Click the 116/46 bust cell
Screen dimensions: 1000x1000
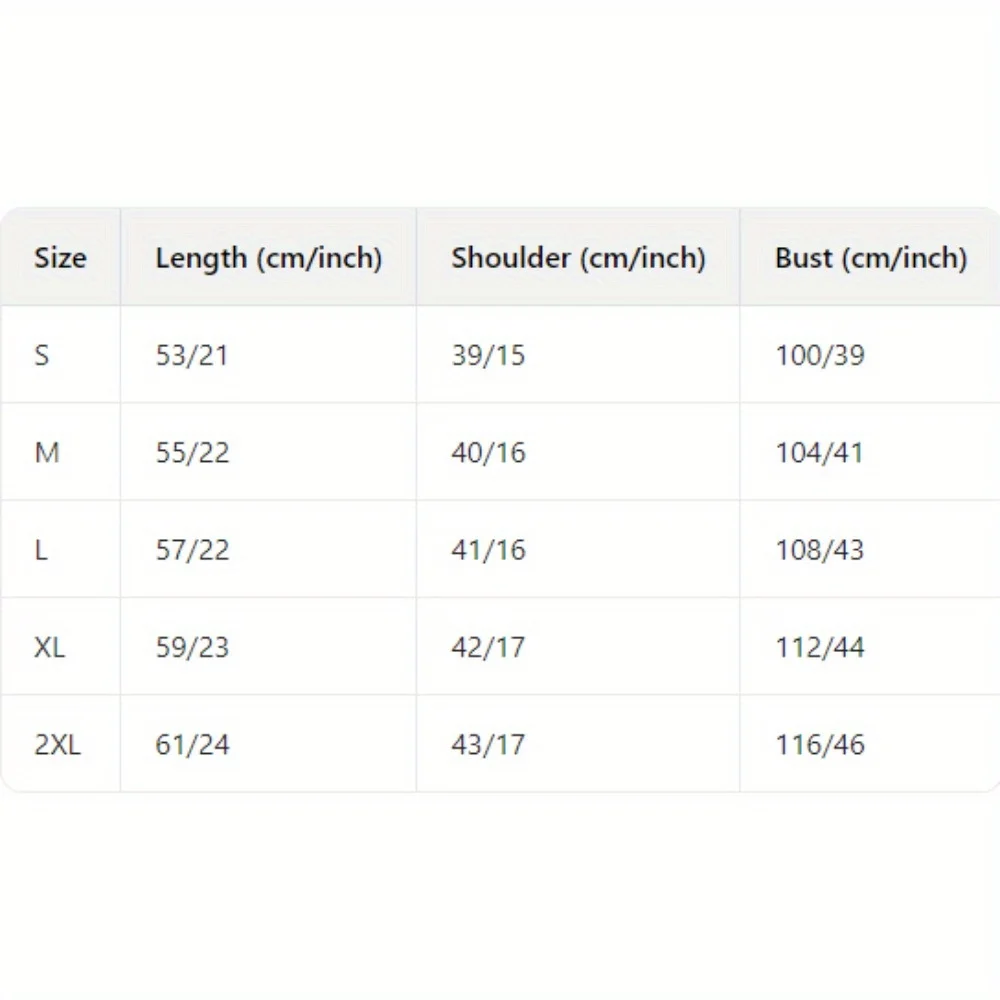820,745
